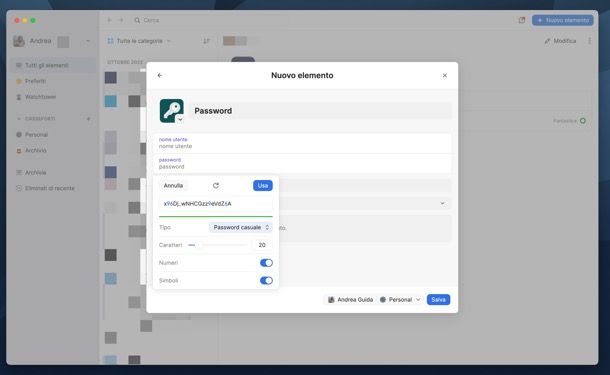Click the Cerca search field

click(x=210, y=20)
